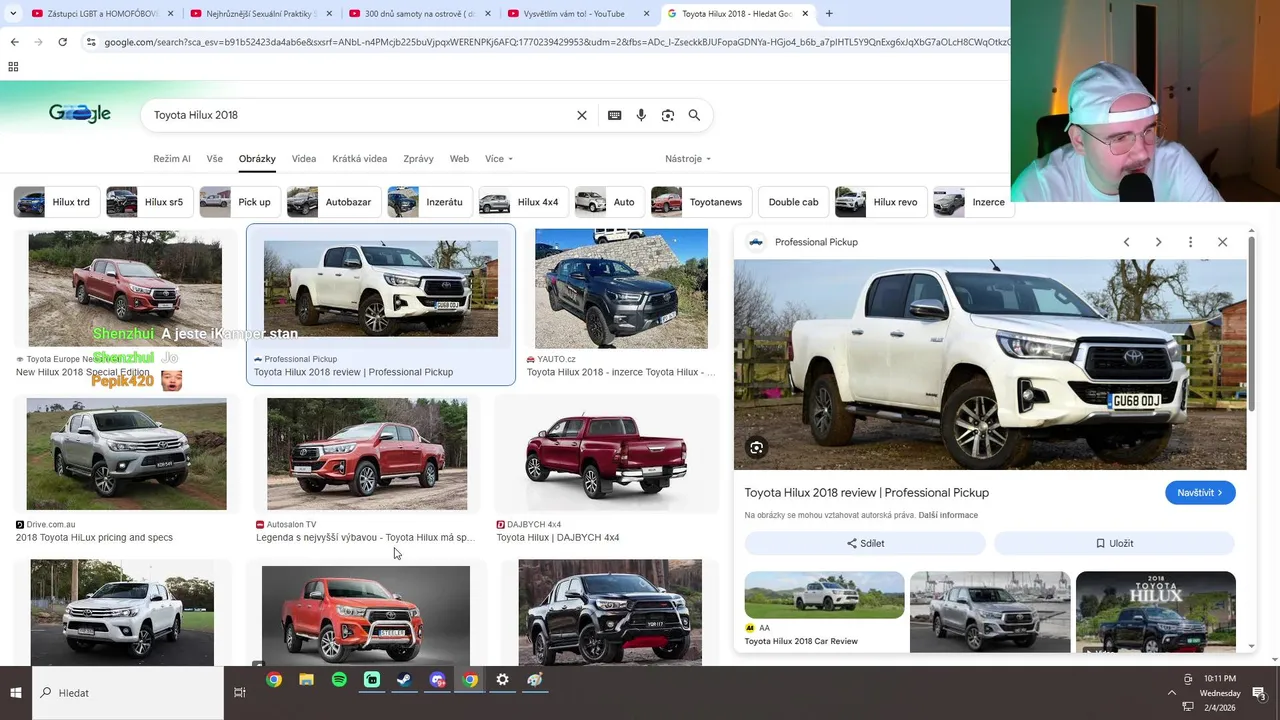Screen dimensions: 1280x720
Task: Open File Explorer from the taskbar
Action: click(306, 680)
